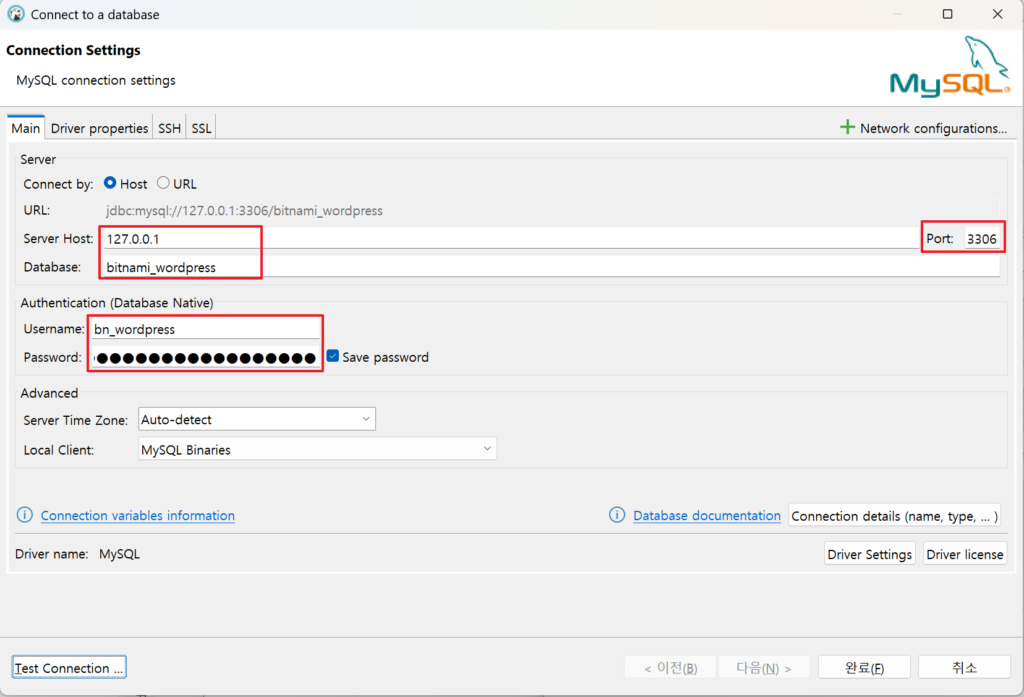
Task: Open Connection variables information link
Action: click(x=138, y=515)
